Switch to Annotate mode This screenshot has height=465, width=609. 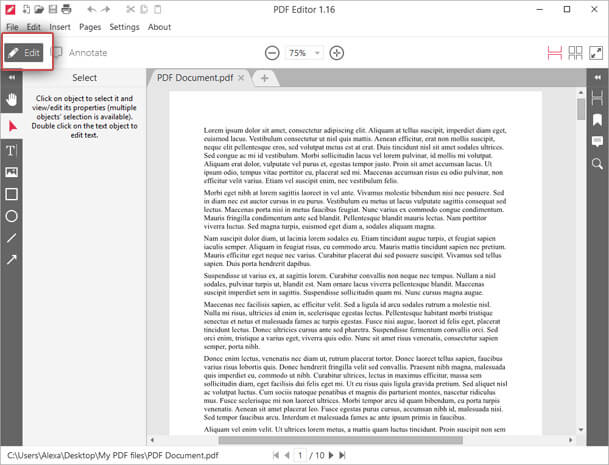[79, 52]
